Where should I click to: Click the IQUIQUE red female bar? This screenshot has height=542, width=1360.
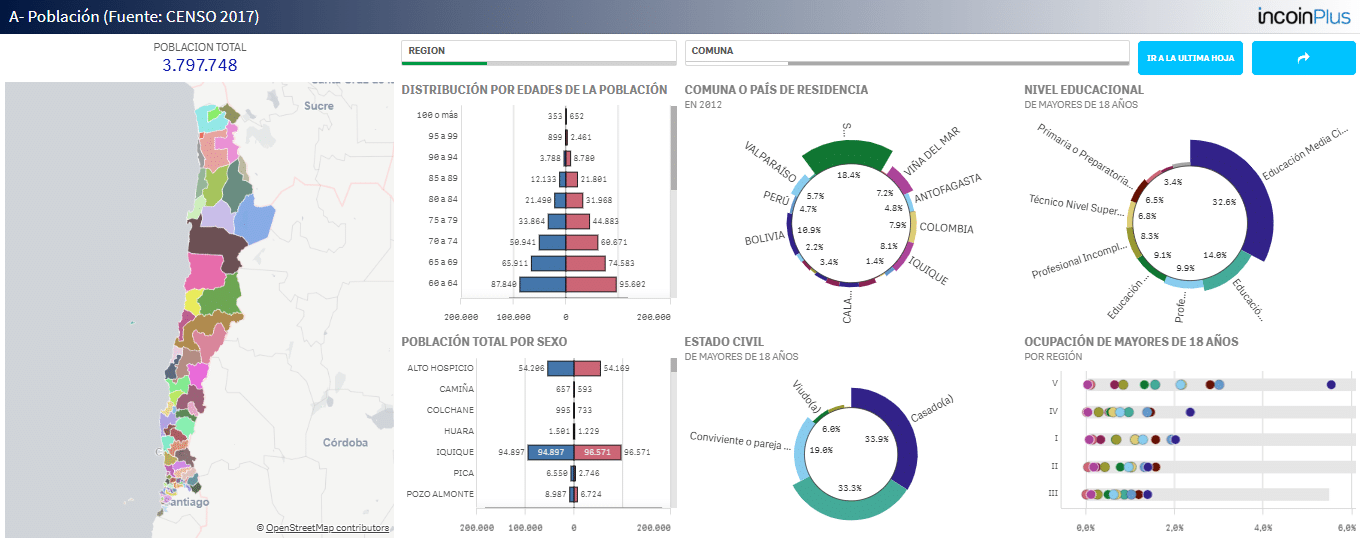[x=598, y=452]
